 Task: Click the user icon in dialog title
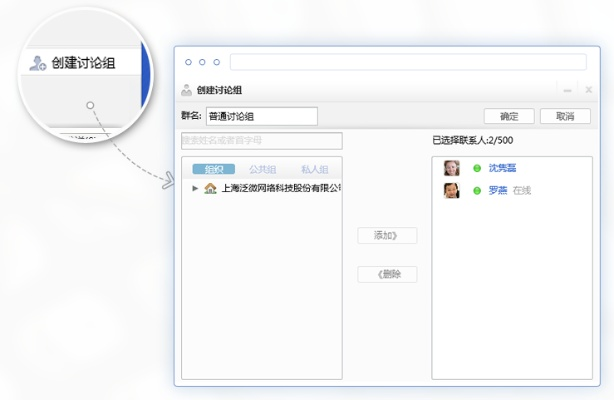(186, 89)
